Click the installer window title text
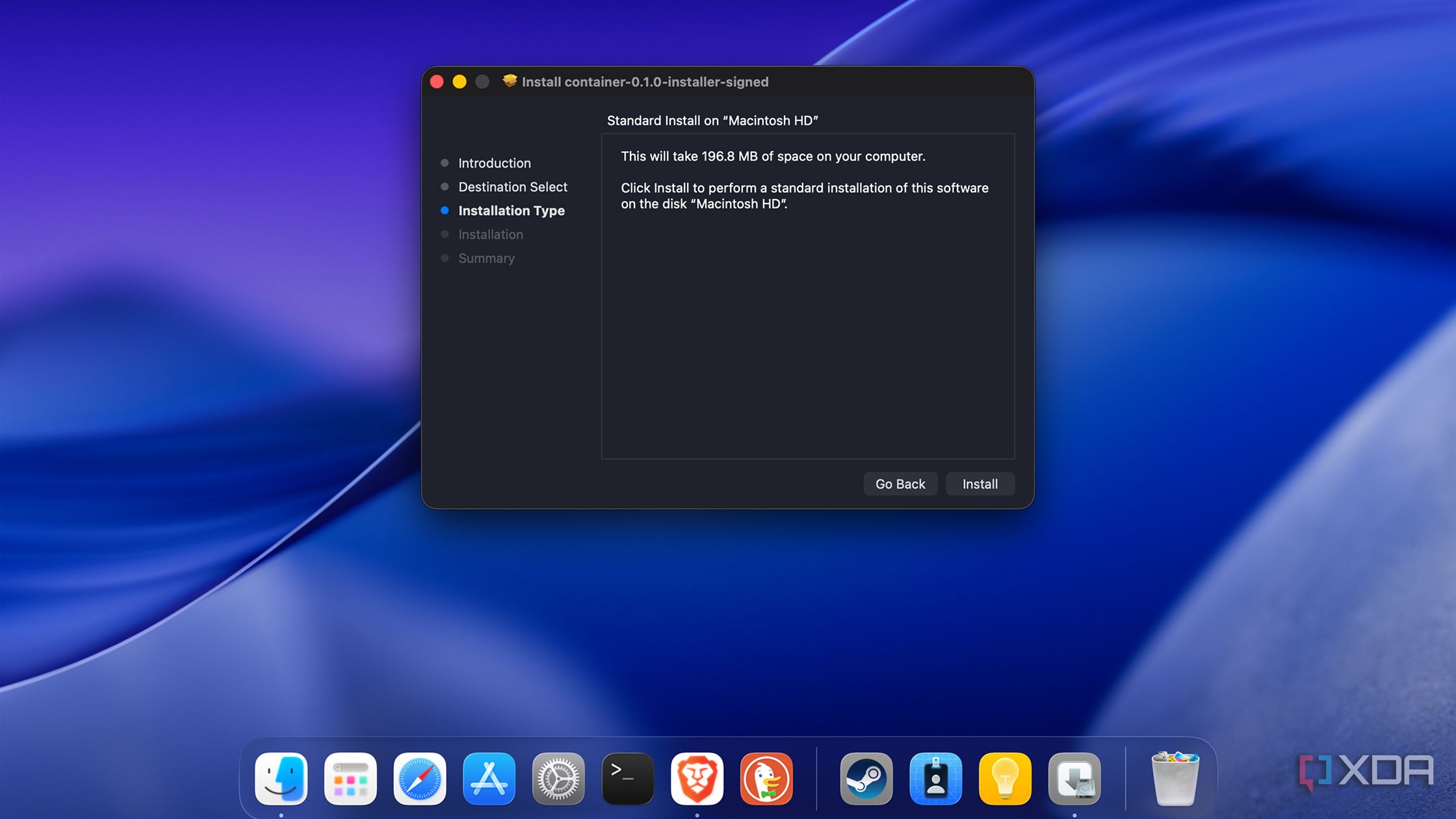 (x=645, y=82)
